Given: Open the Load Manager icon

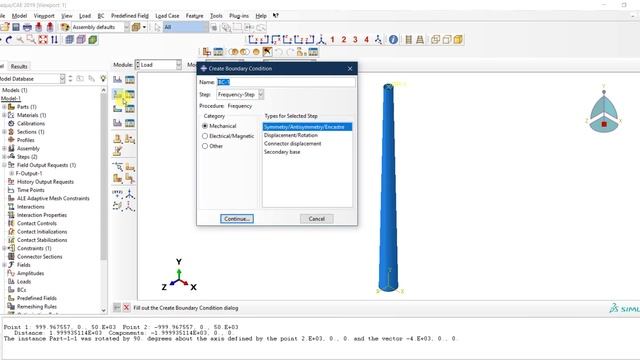Looking at the screenshot, I should pos(130,80).
